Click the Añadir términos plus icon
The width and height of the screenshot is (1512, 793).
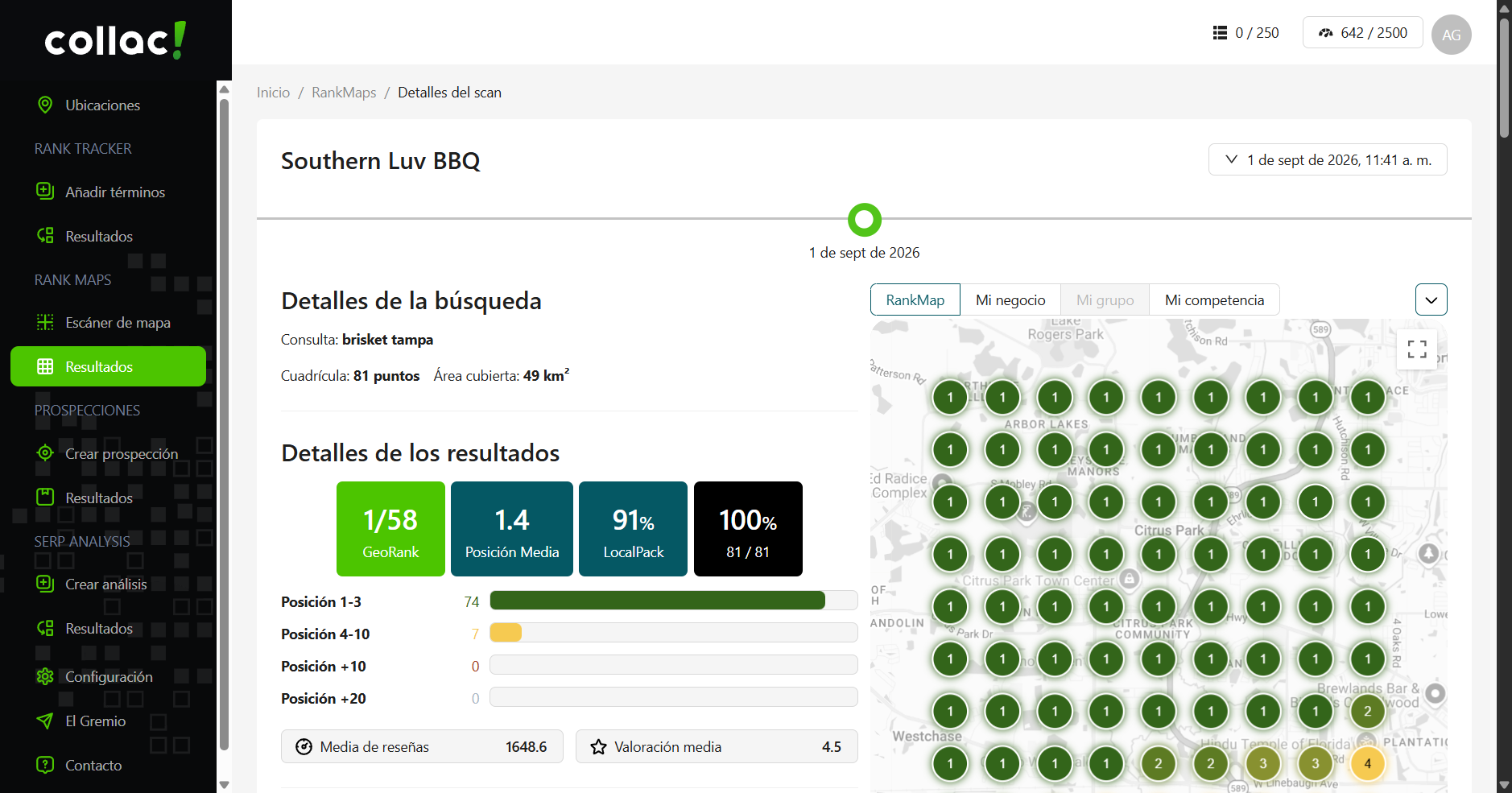click(x=45, y=192)
